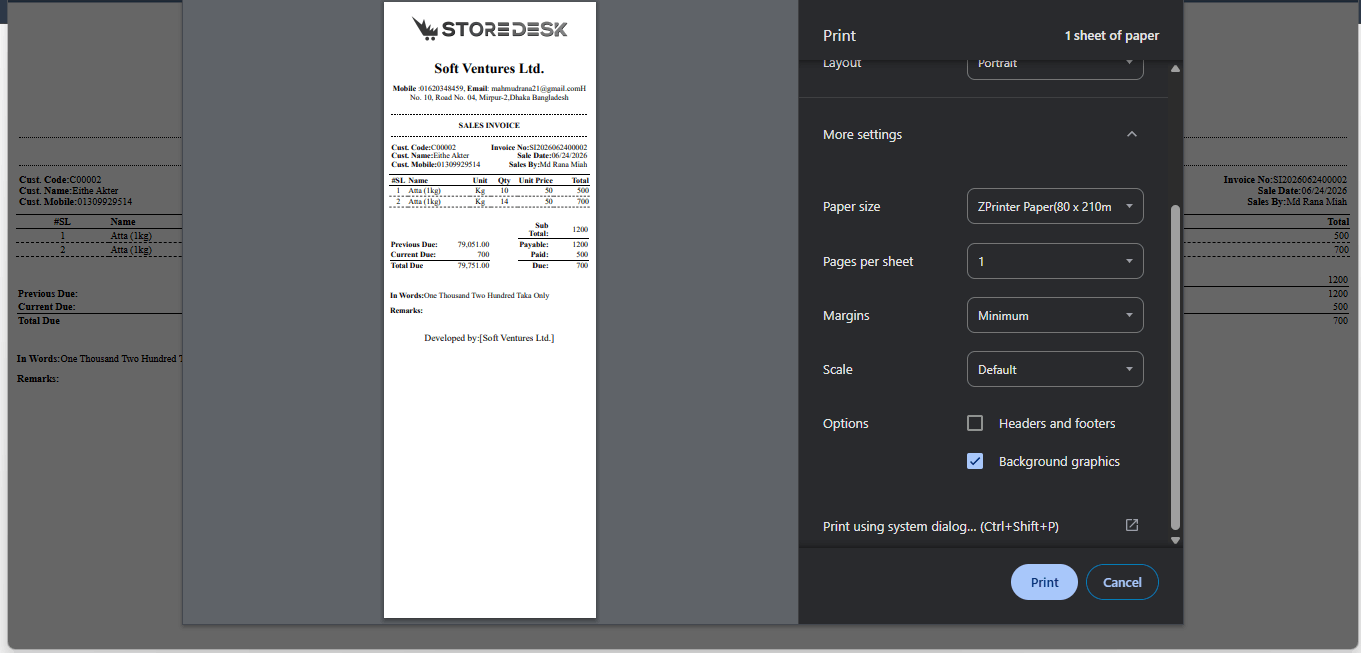Open the Pages per sheet dropdown
The image size is (1361, 653).
(x=1055, y=261)
